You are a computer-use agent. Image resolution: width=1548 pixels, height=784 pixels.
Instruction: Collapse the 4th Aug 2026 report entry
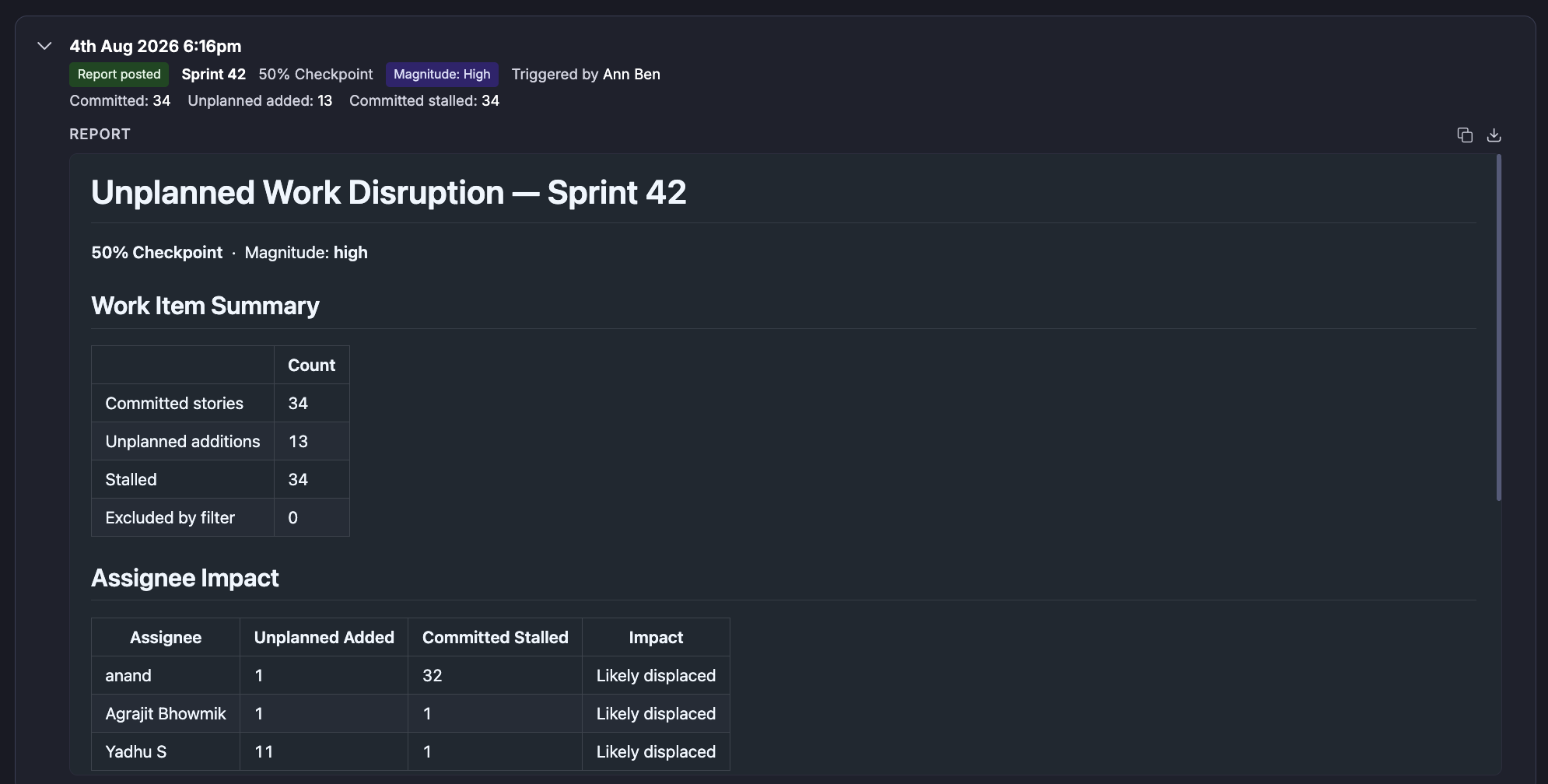(44, 46)
